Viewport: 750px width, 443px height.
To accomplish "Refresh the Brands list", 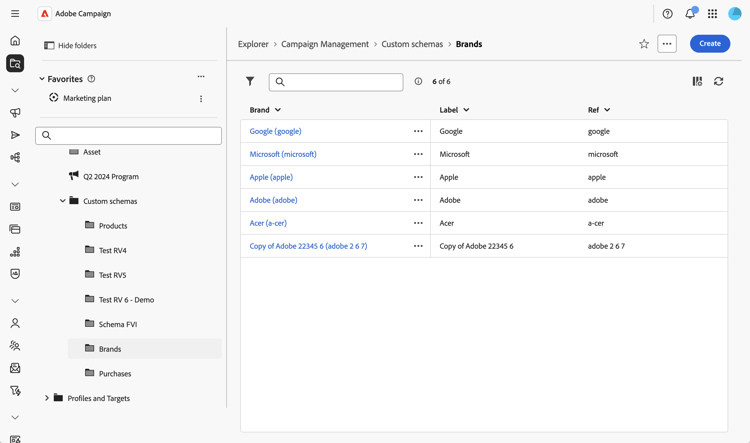I will click(x=718, y=82).
